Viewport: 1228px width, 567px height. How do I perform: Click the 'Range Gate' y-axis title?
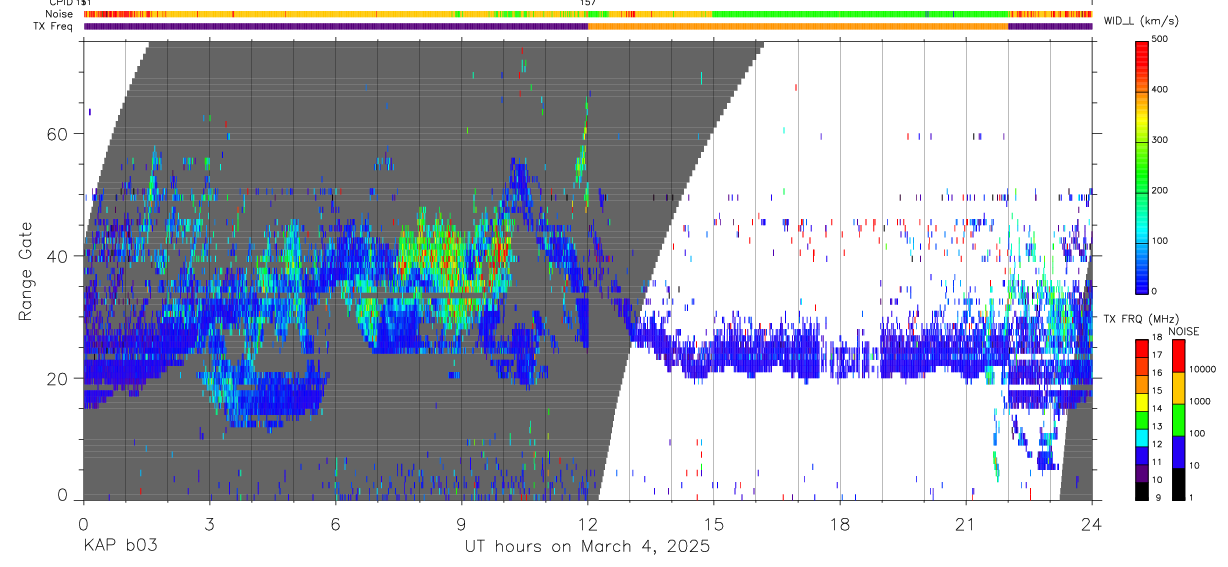pyautogui.click(x=28, y=270)
